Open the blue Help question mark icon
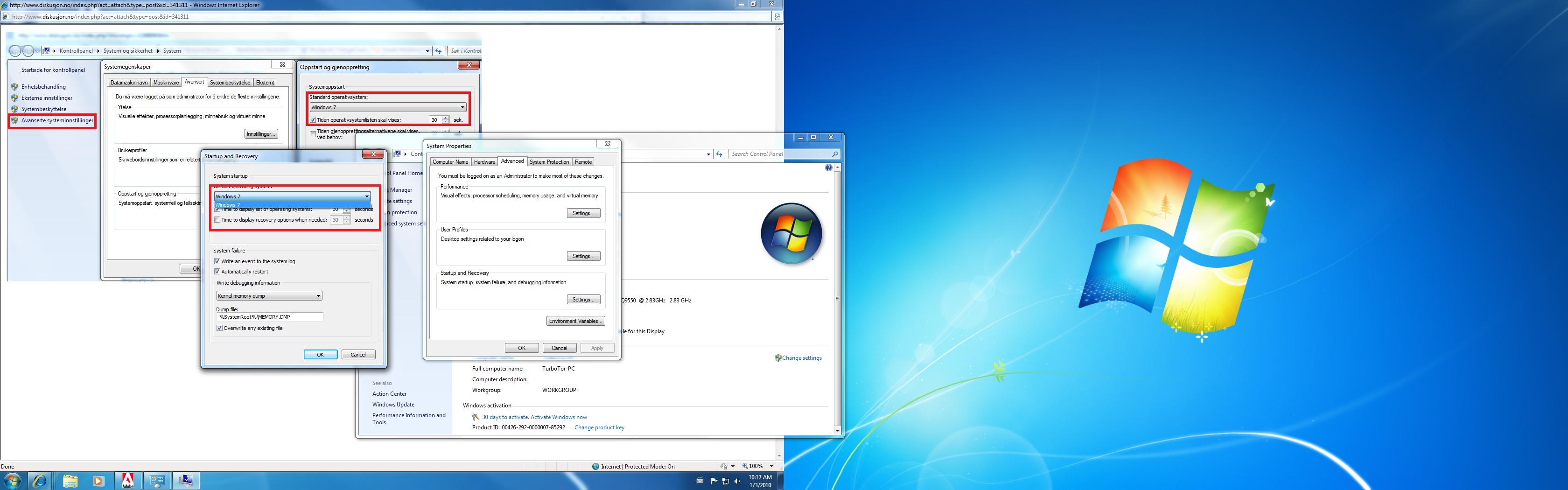Viewport: 1568px width, 490px height. click(828, 168)
